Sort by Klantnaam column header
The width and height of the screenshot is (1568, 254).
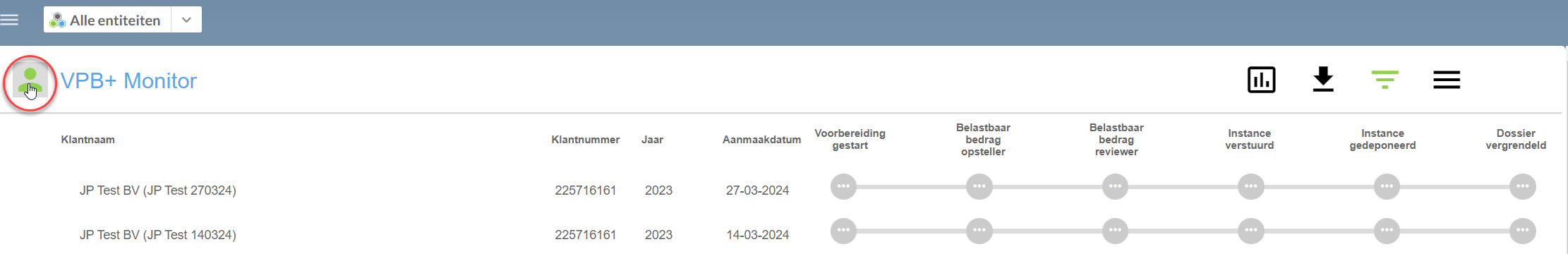(88, 140)
